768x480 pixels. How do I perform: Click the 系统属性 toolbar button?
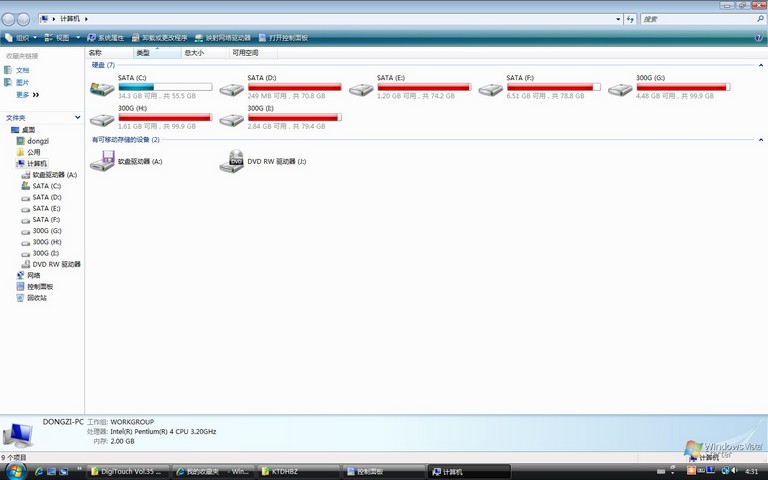[x=106, y=38]
